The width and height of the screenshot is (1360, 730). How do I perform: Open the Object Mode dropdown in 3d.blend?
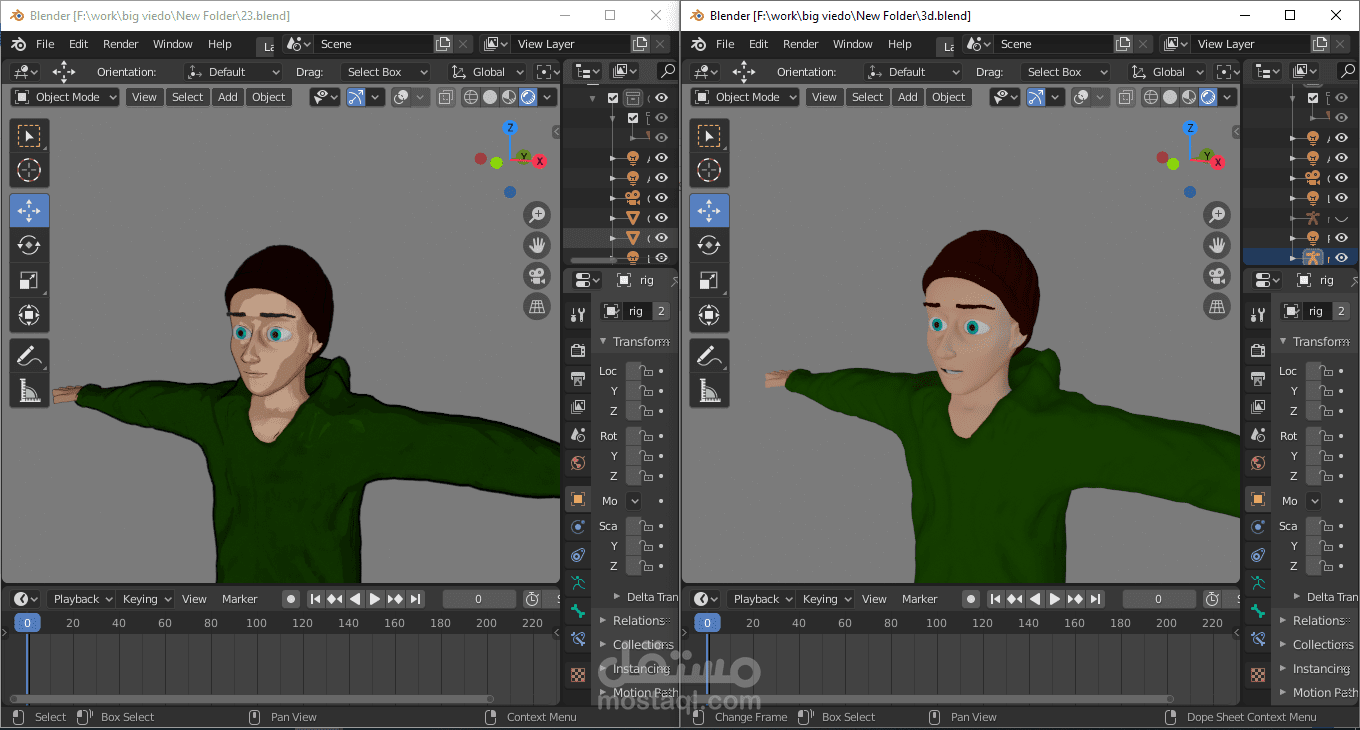[745, 97]
